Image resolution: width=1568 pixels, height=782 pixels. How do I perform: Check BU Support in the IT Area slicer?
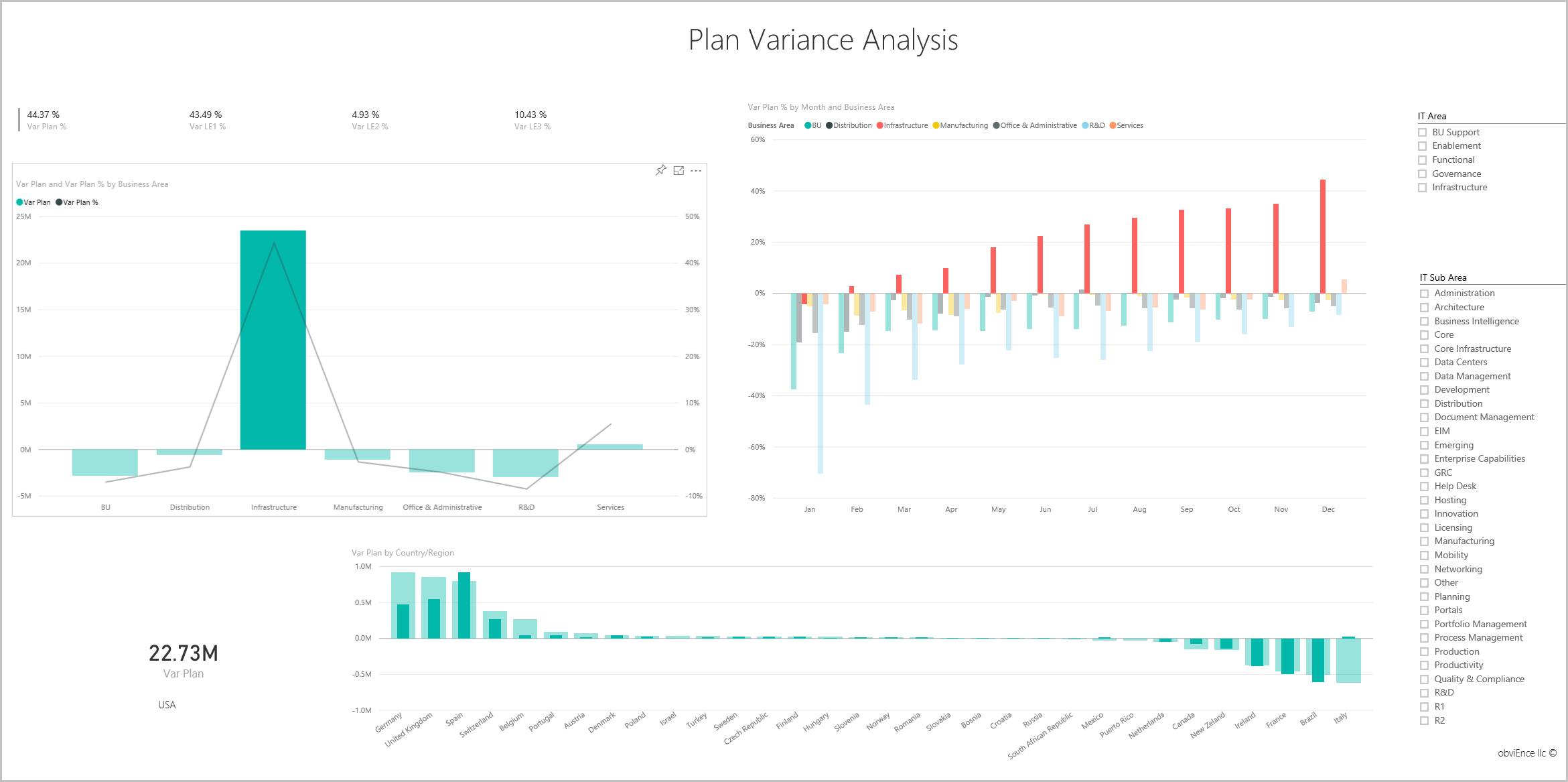(x=1423, y=132)
